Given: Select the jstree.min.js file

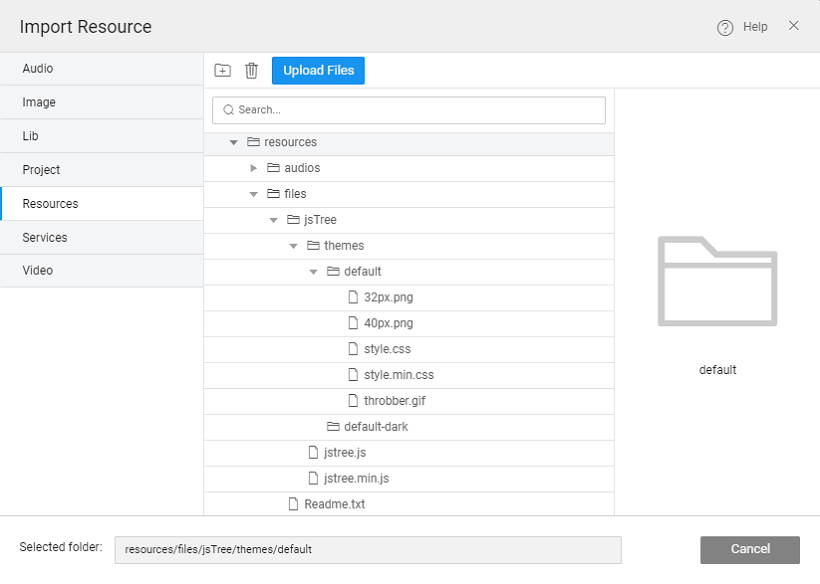Looking at the screenshot, I should point(356,478).
